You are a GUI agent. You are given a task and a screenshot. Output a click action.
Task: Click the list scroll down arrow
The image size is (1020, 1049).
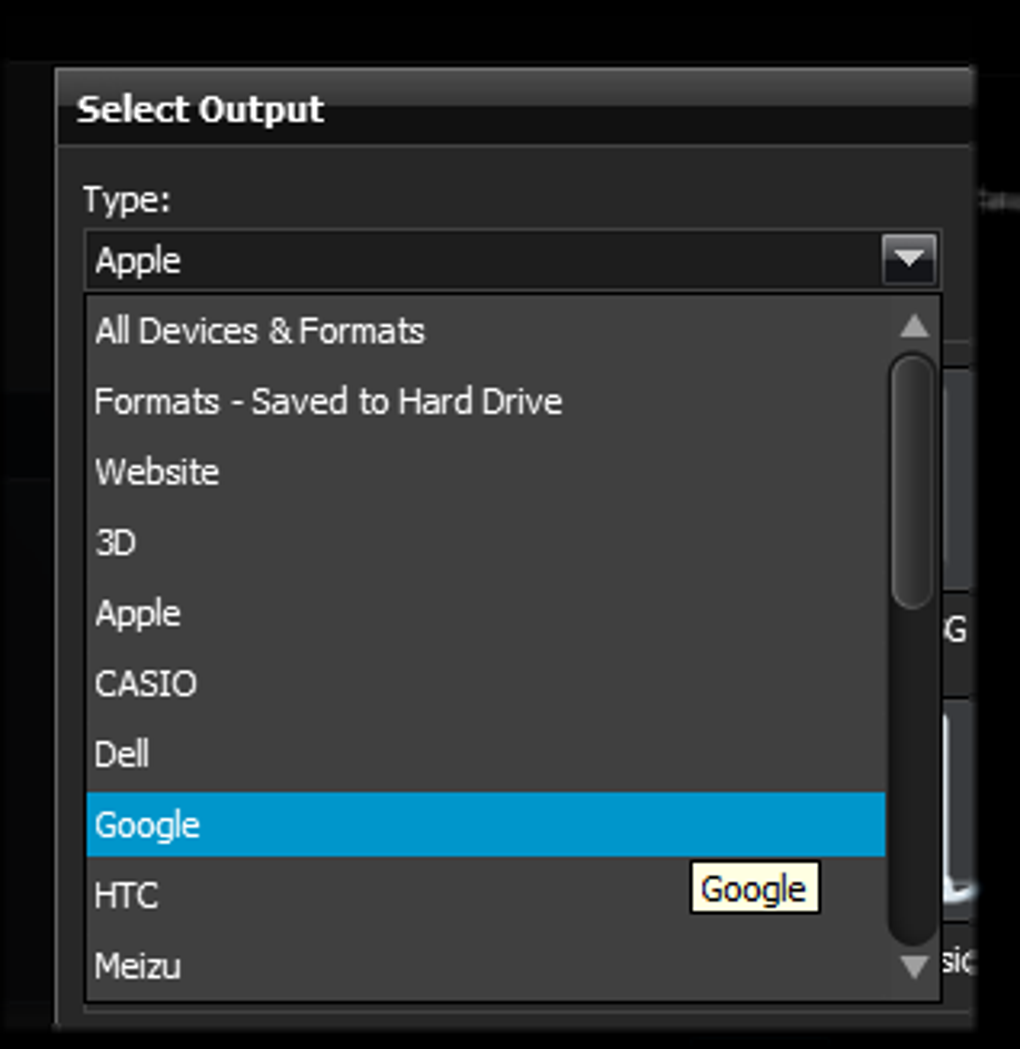click(x=914, y=967)
